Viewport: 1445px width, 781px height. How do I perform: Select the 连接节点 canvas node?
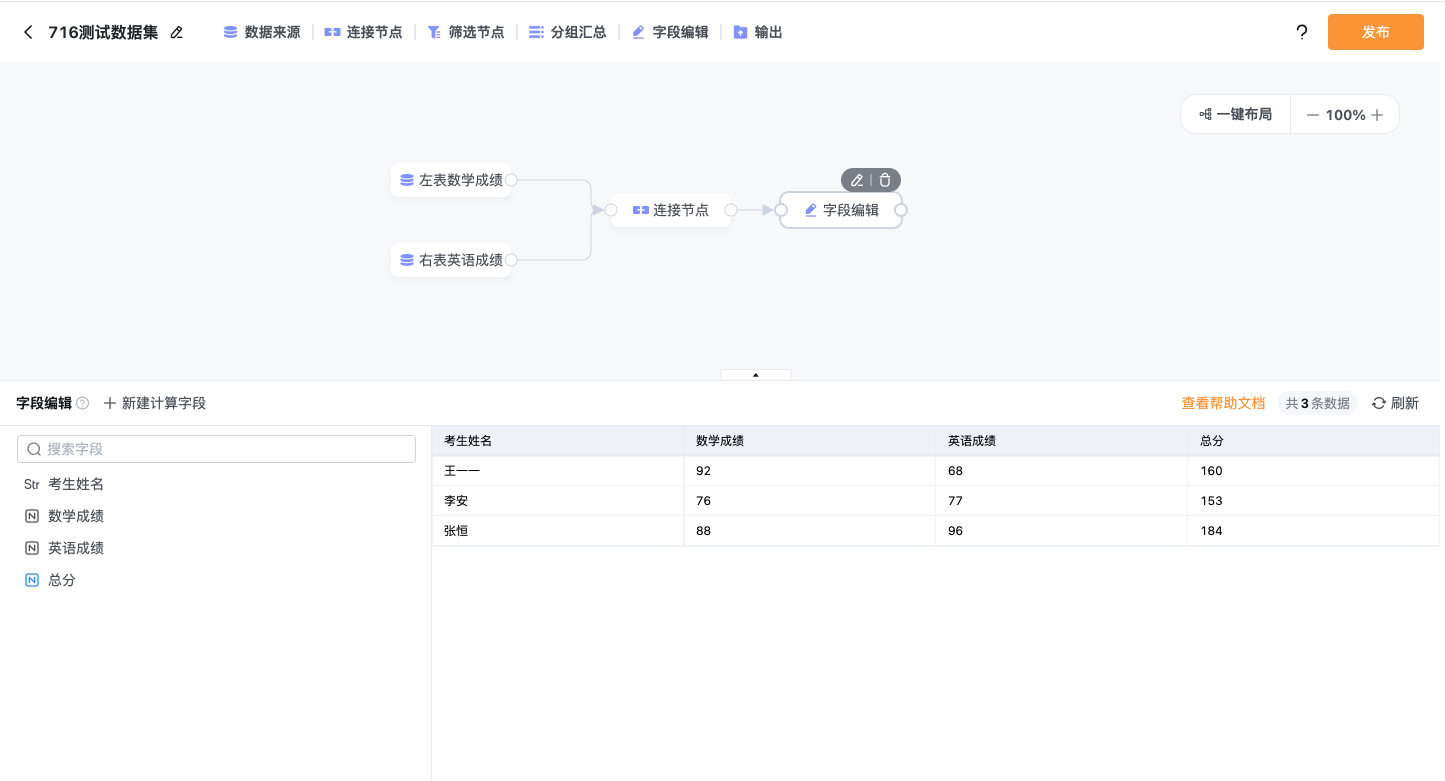click(671, 210)
